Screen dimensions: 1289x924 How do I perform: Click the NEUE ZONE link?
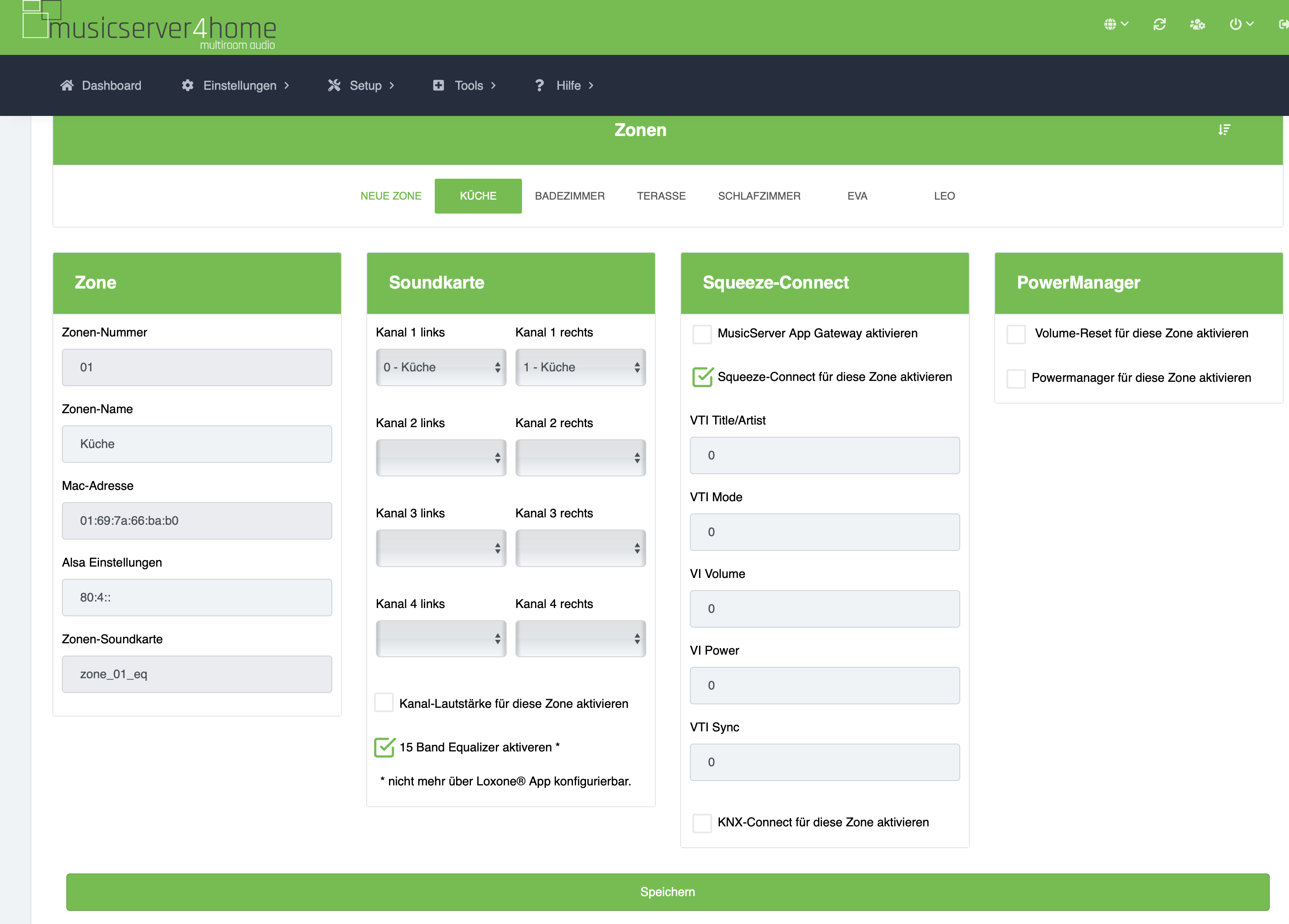tap(390, 196)
